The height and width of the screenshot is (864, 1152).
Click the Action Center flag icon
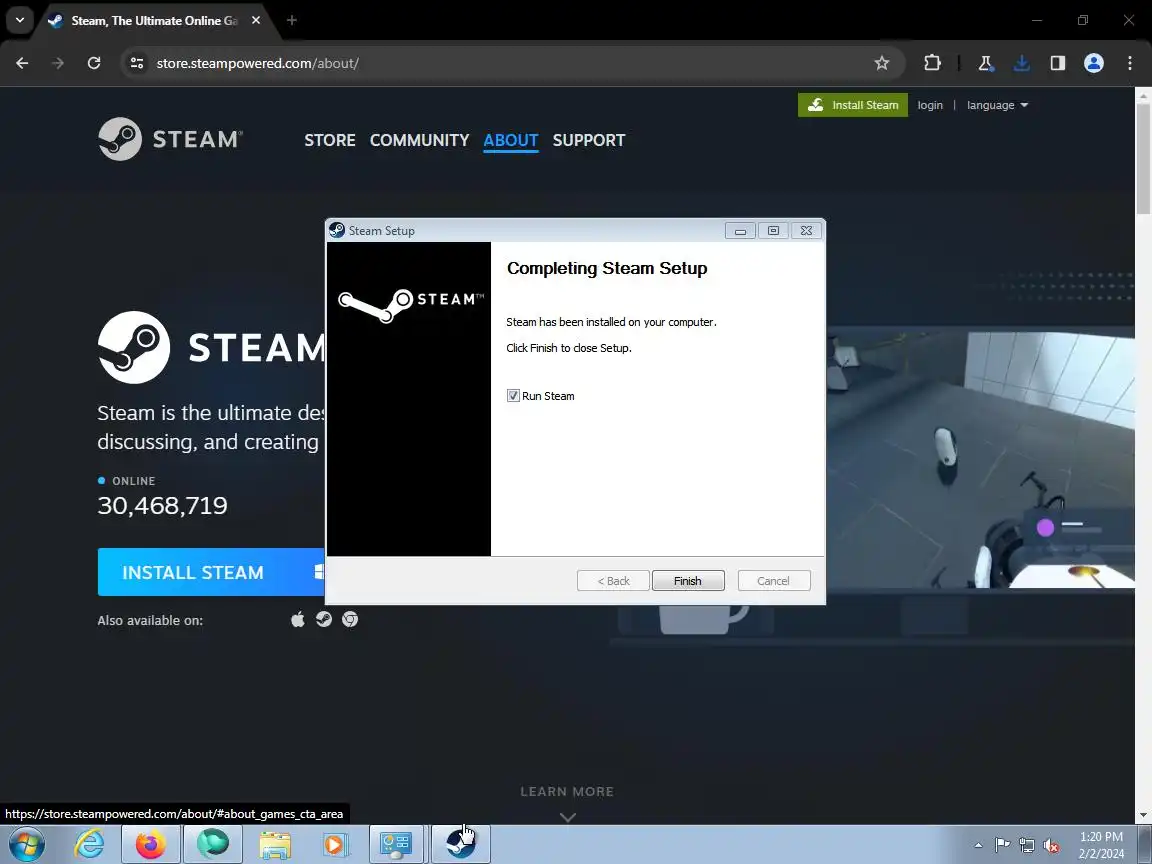1002,845
